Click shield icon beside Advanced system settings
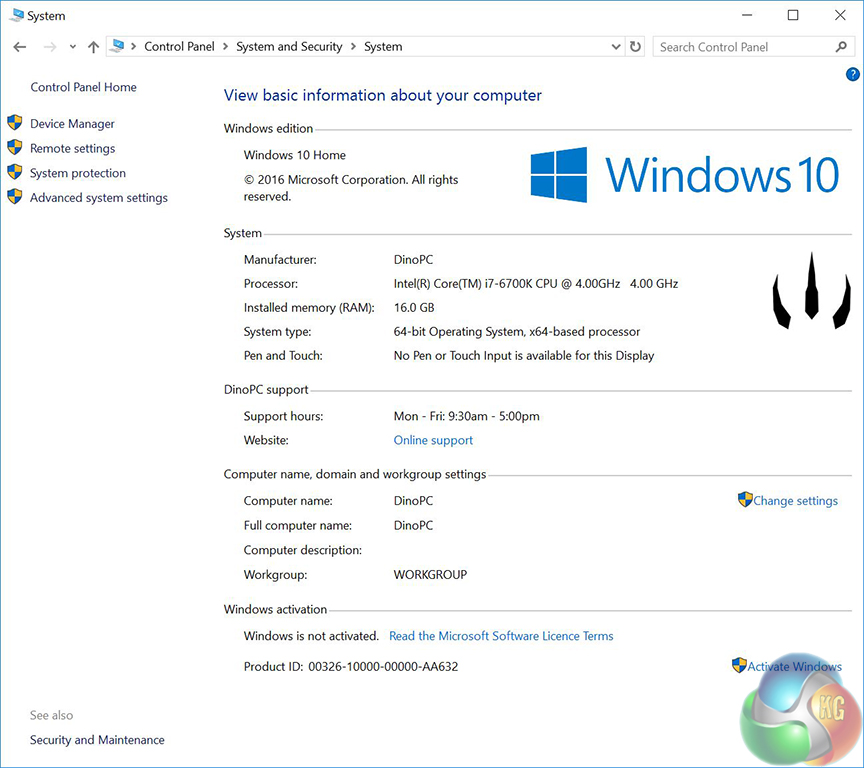Screen dimensions: 864x768 coord(15,197)
